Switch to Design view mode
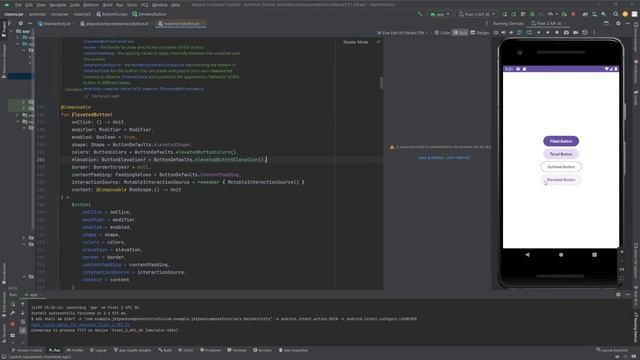640x360 pixels. (480, 33)
